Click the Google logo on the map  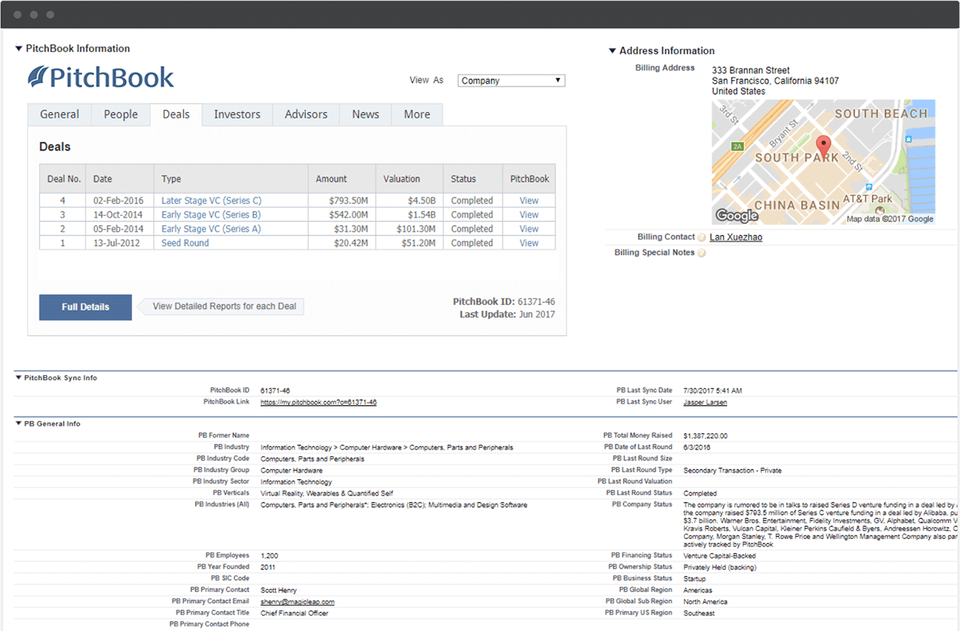[x=737, y=216]
